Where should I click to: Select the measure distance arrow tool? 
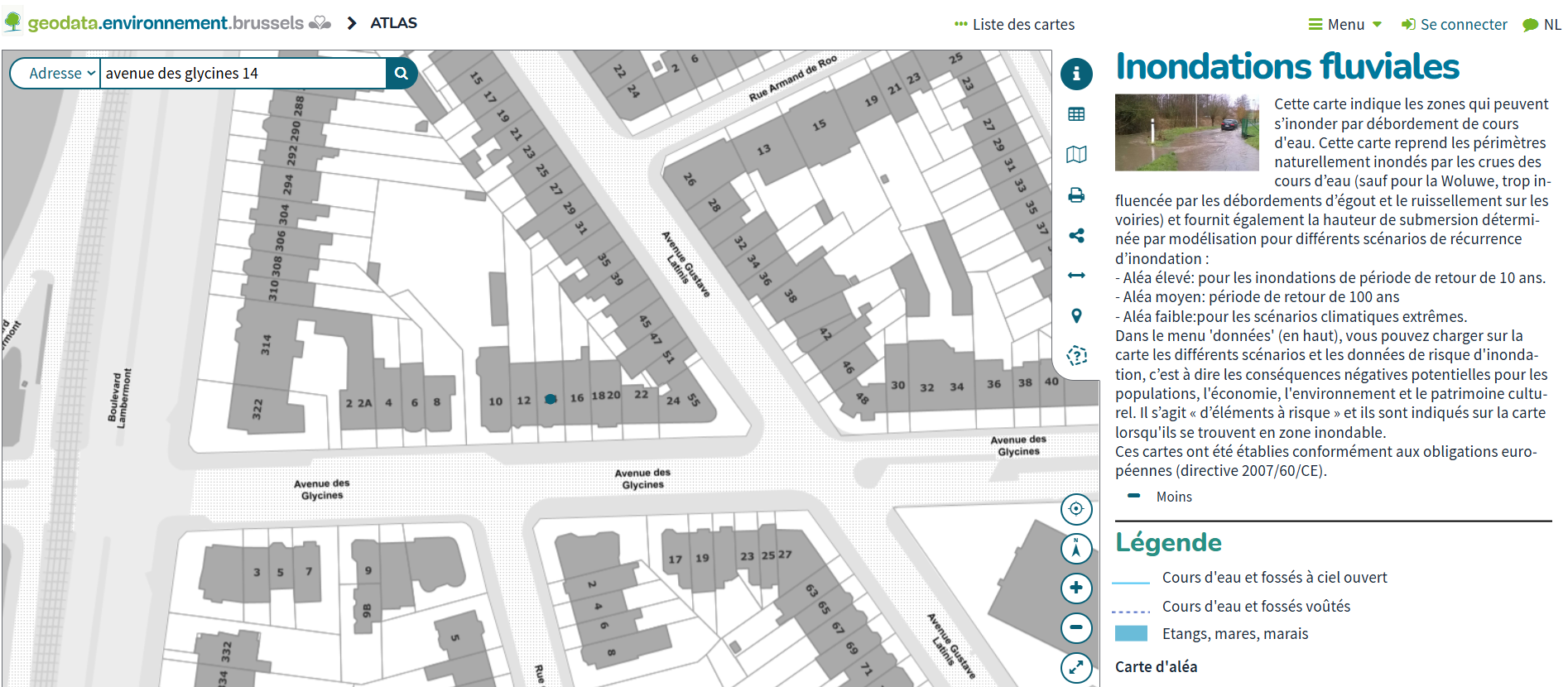[1076, 276]
